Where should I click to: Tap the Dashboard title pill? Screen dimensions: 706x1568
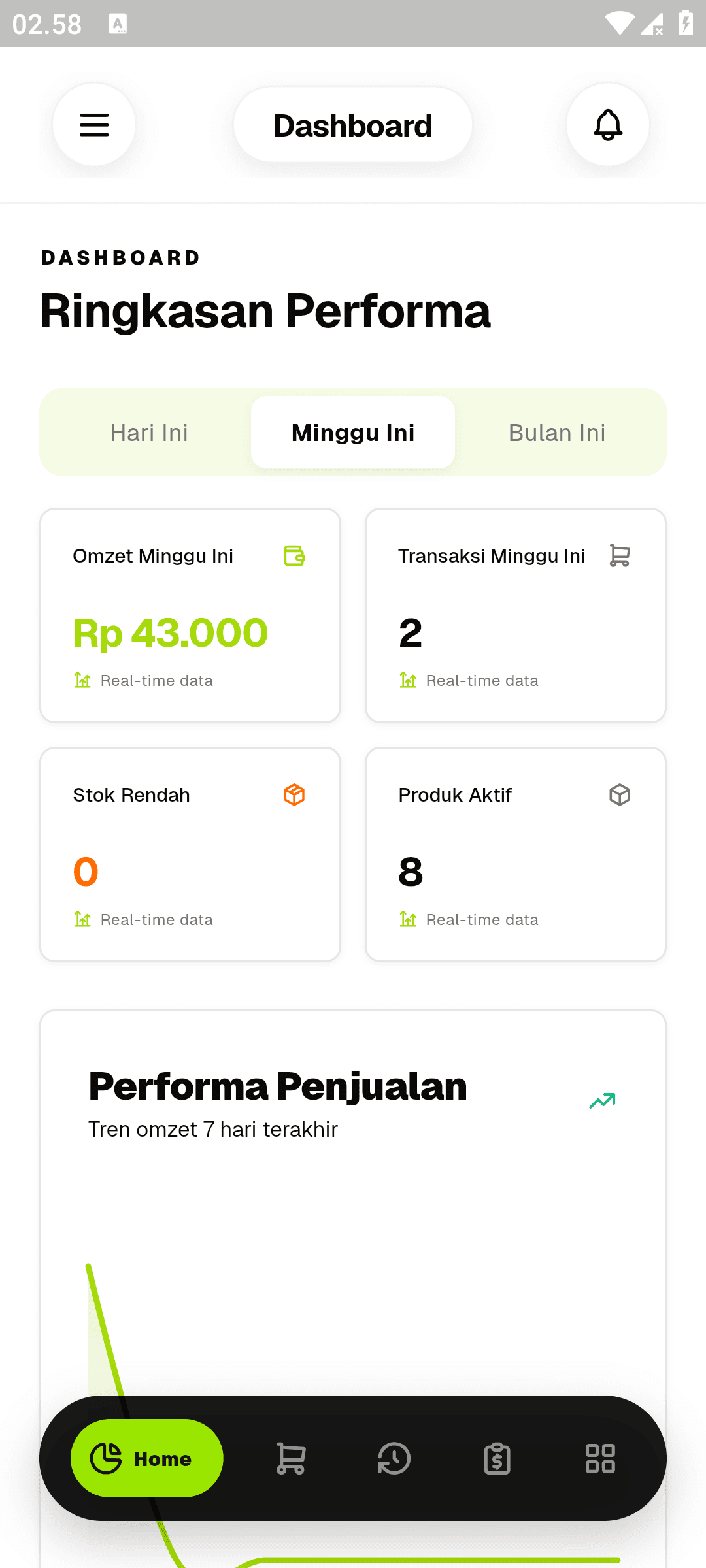pyautogui.click(x=353, y=125)
